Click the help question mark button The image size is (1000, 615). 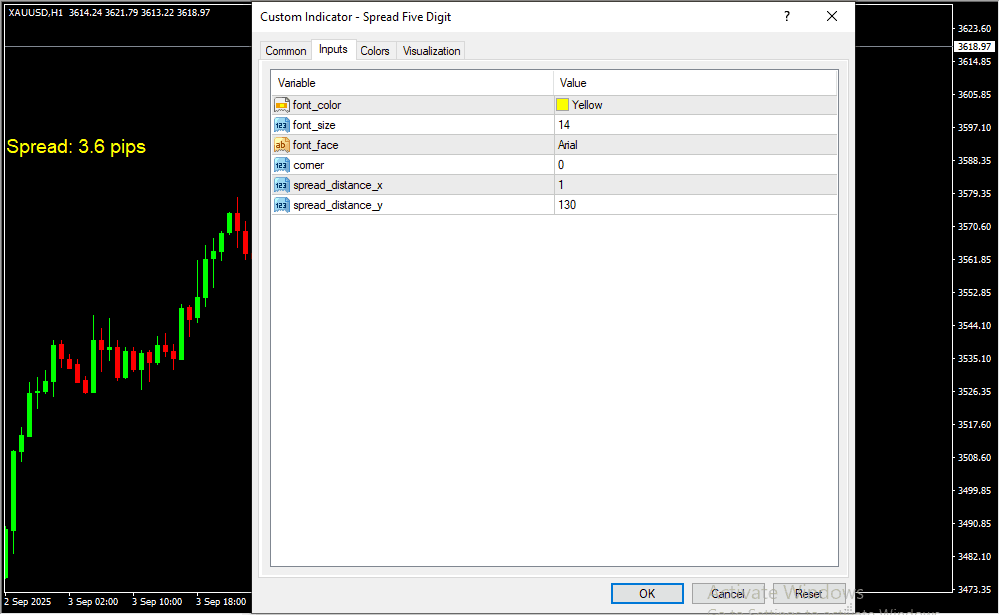(787, 17)
